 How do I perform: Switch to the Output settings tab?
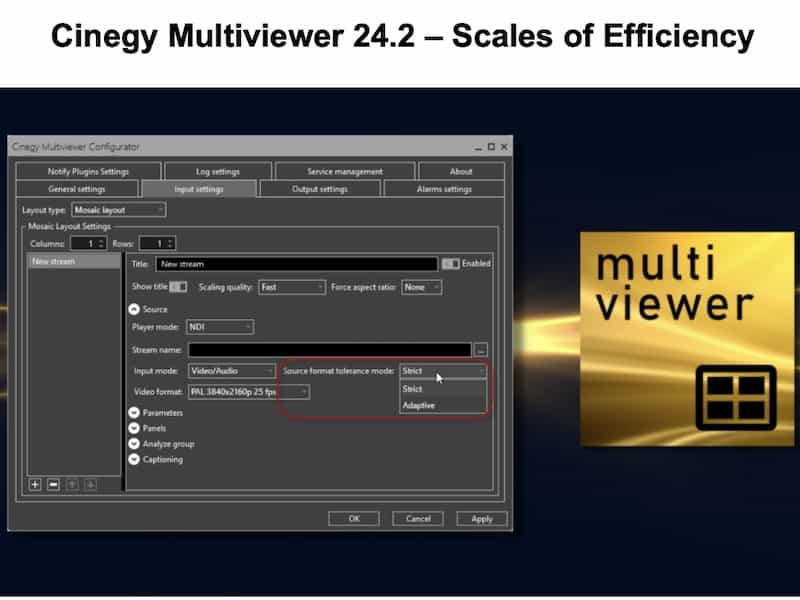[319, 189]
